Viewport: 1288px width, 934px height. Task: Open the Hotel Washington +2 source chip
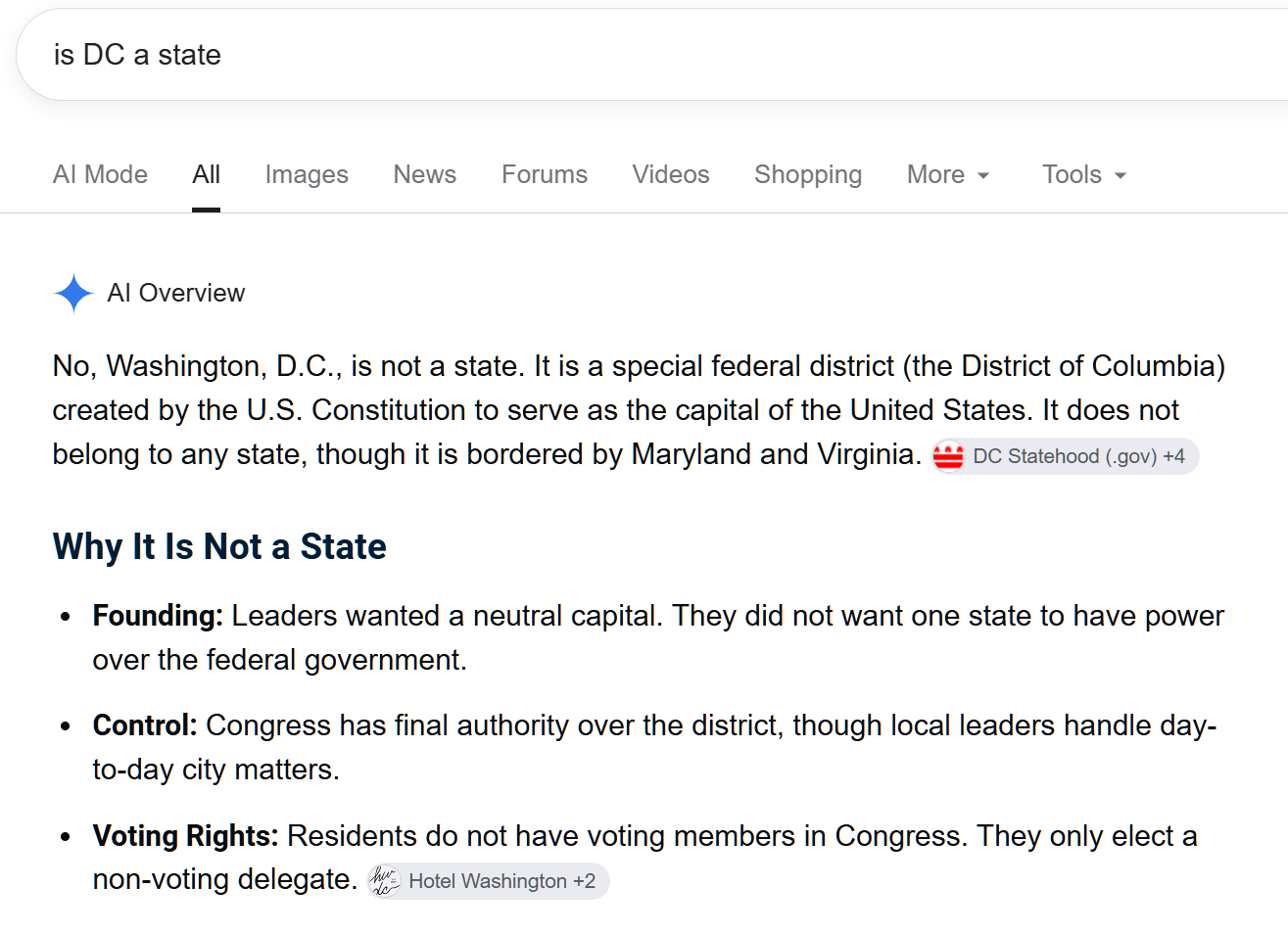pos(488,881)
